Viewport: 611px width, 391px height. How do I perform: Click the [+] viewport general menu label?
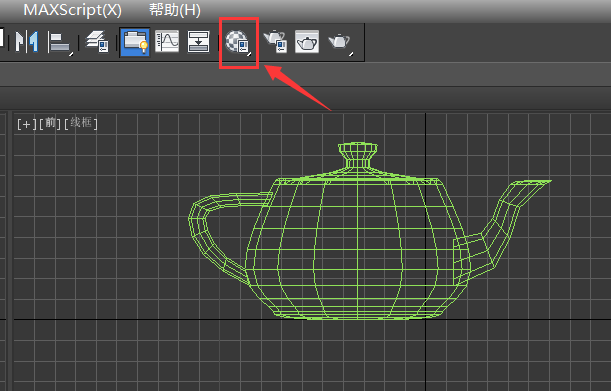tap(26, 124)
